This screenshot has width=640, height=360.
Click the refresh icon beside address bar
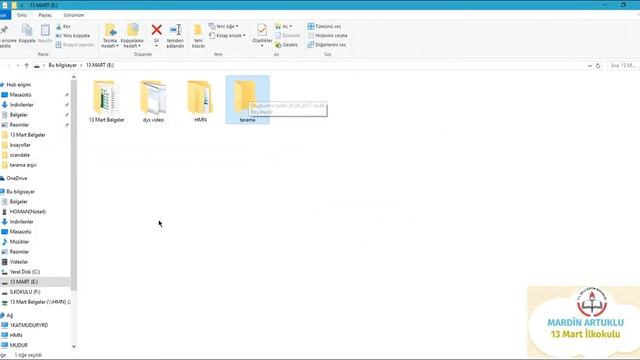tap(598, 66)
